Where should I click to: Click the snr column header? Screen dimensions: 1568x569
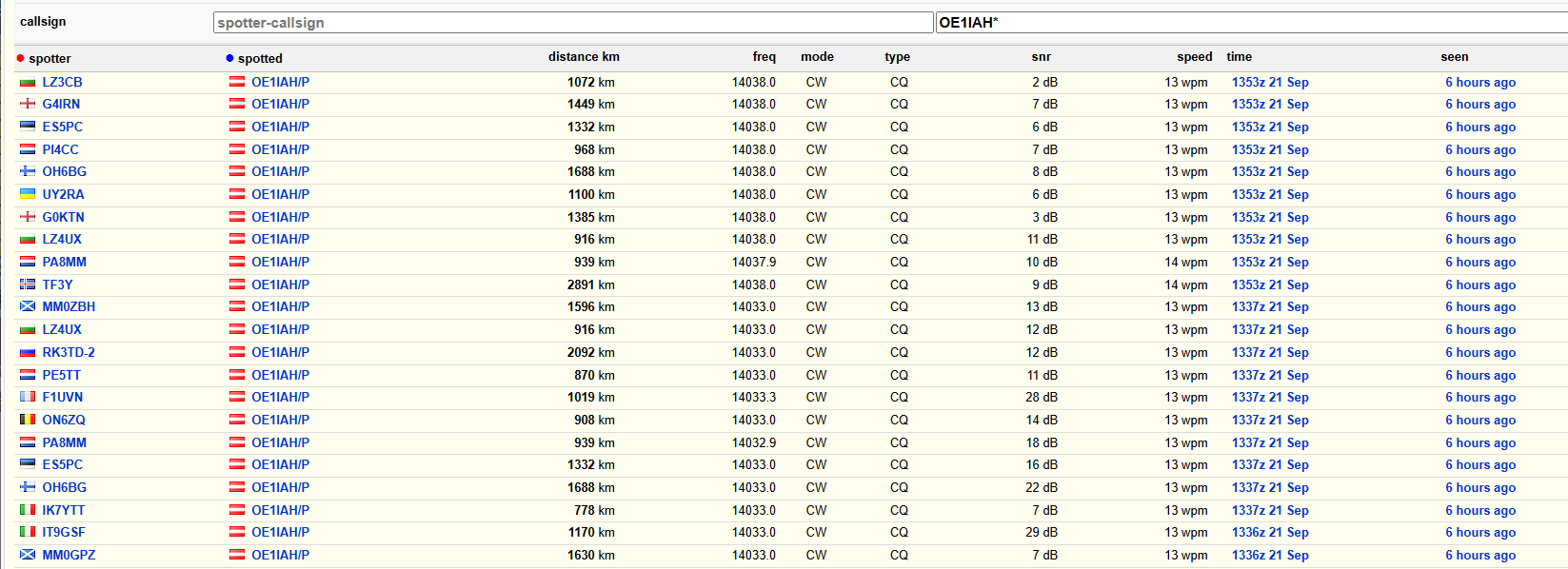1041,57
